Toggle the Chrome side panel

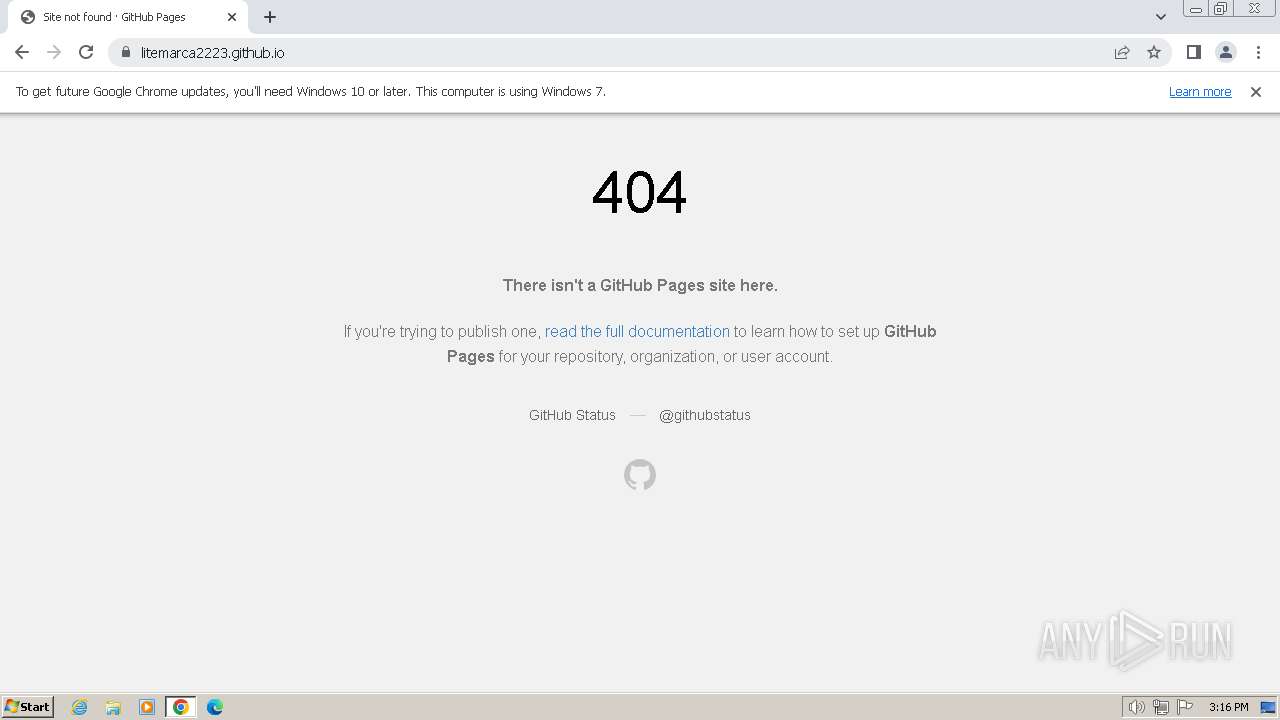click(1193, 52)
